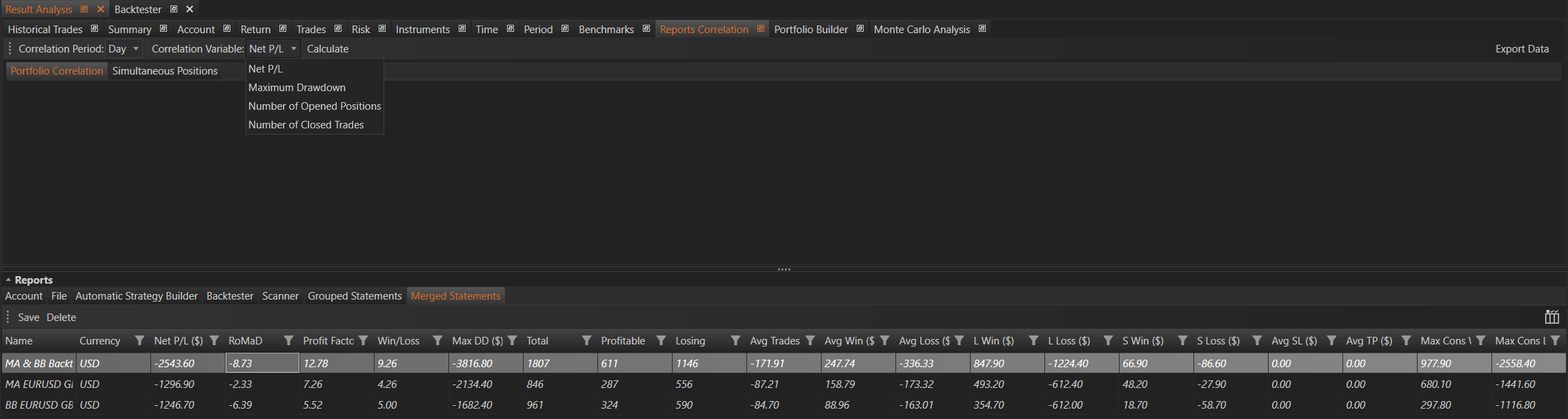Screen dimensions: 1568x419
Task: Collapse the Reports panel section
Action: 8,280
